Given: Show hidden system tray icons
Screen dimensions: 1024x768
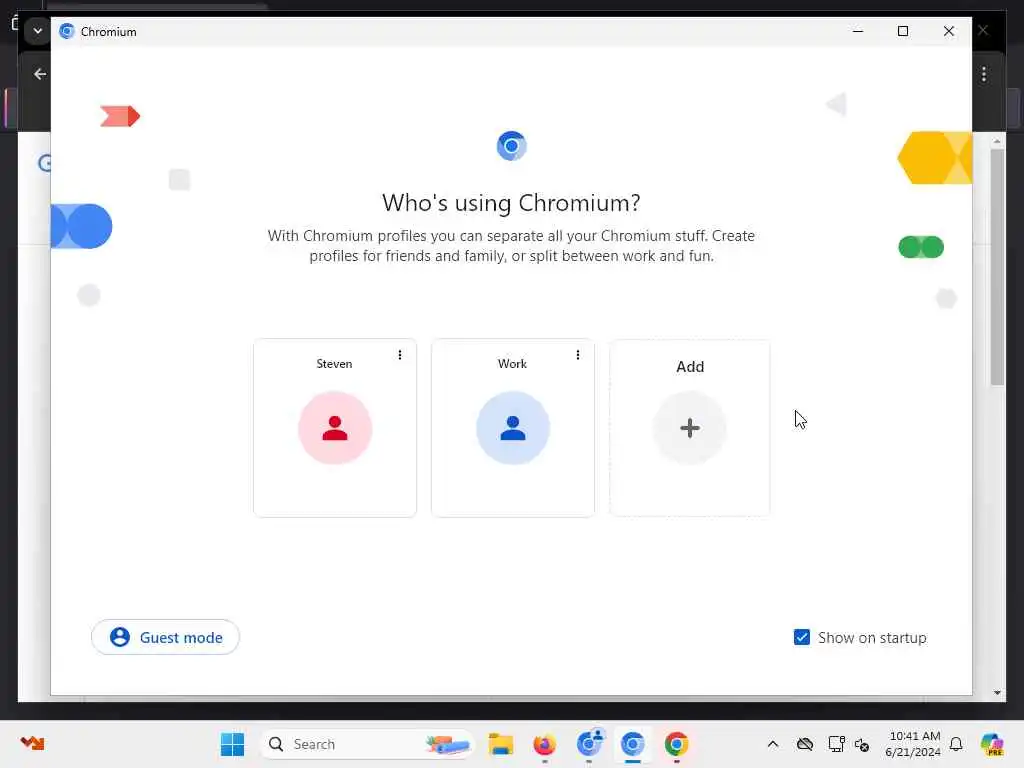Looking at the screenshot, I should point(773,744).
